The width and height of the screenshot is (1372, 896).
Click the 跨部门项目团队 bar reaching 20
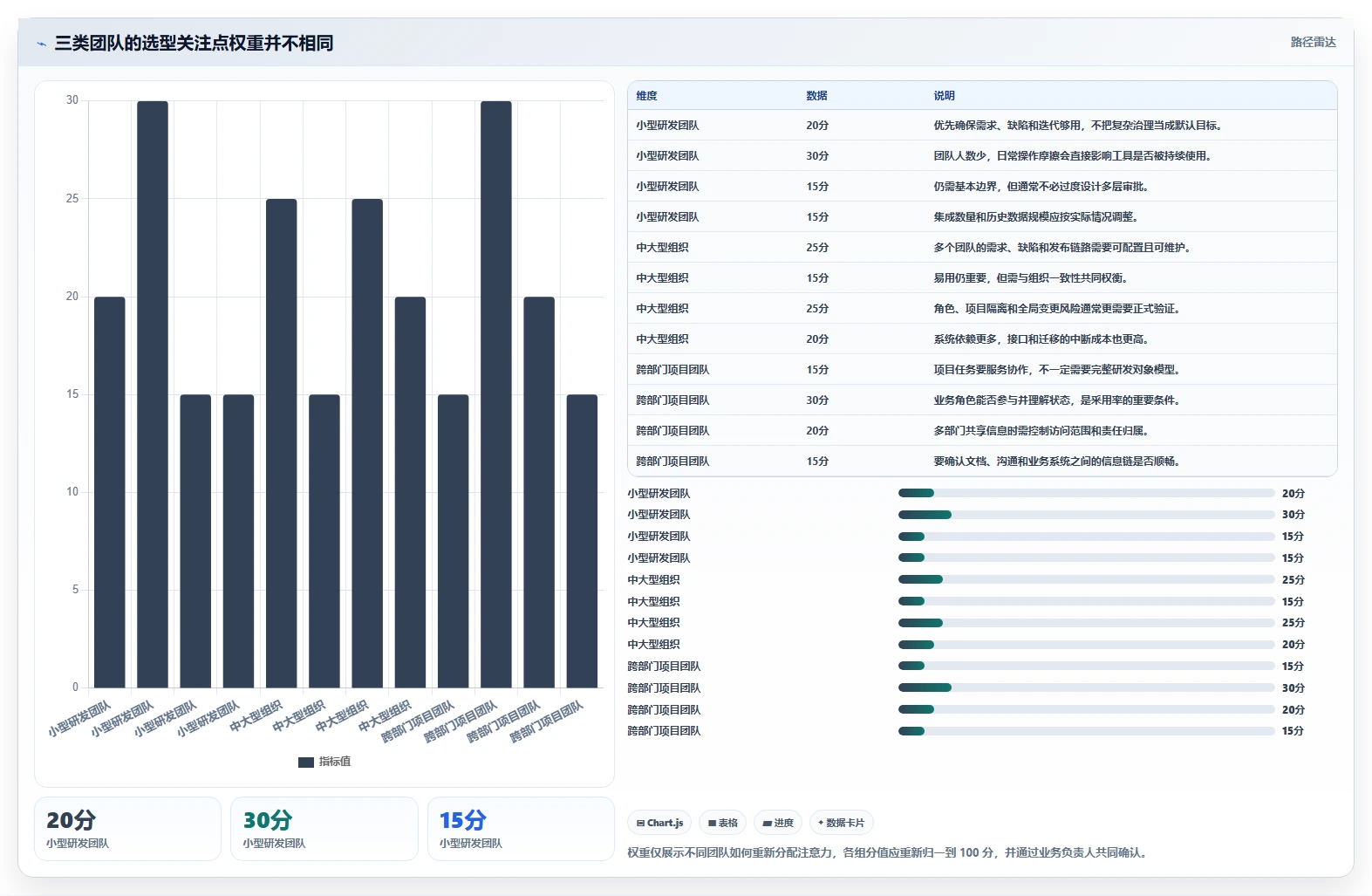[539, 492]
